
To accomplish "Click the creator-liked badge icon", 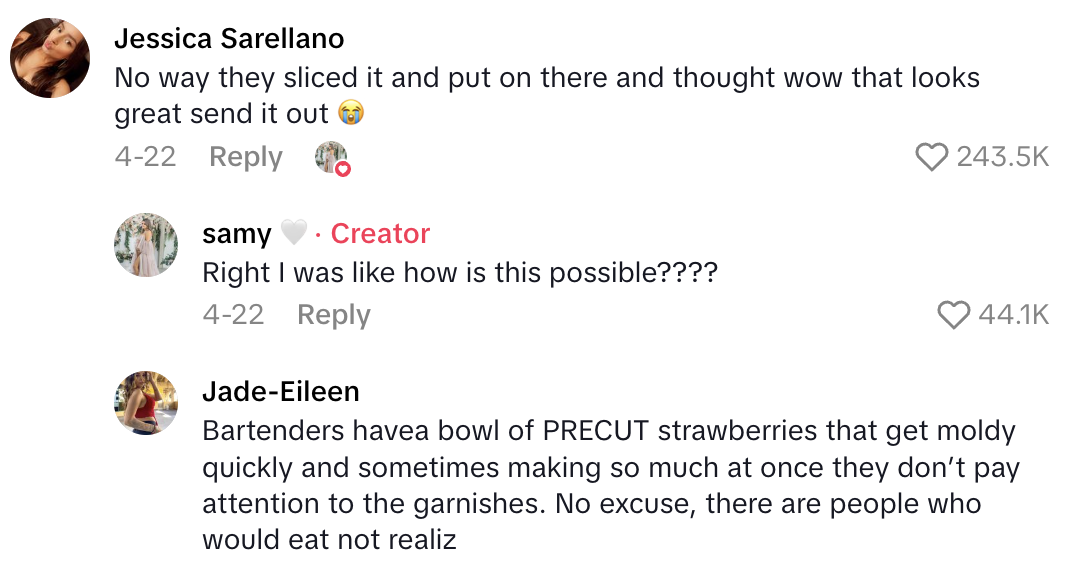I will (x=331, y=158).
